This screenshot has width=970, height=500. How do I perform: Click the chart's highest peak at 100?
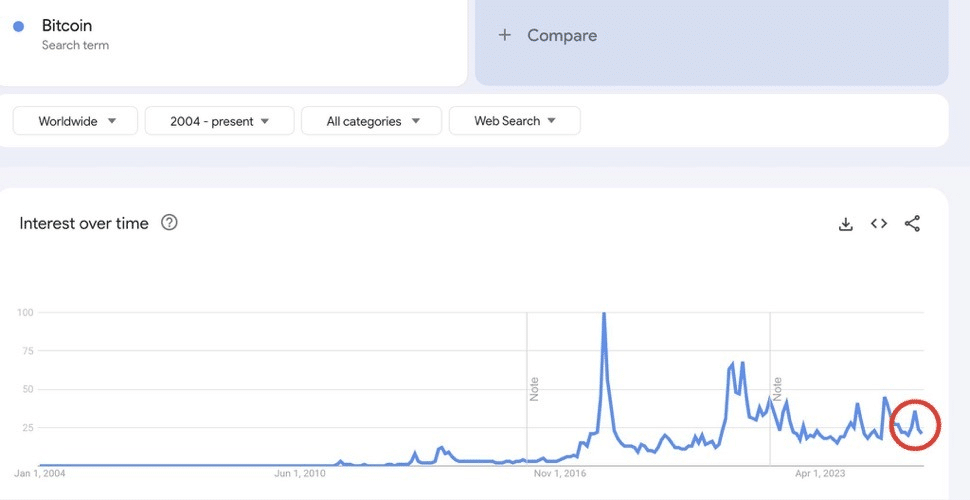pyautogui.click(x=604, y=314)
